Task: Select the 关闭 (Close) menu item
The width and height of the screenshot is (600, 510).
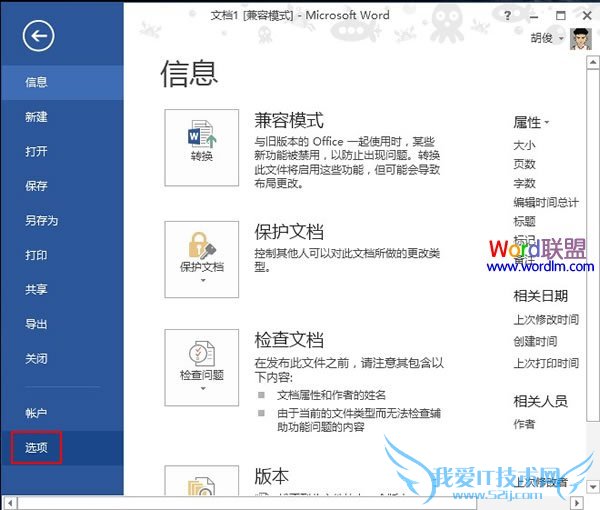Action: (x=62, y=359)
